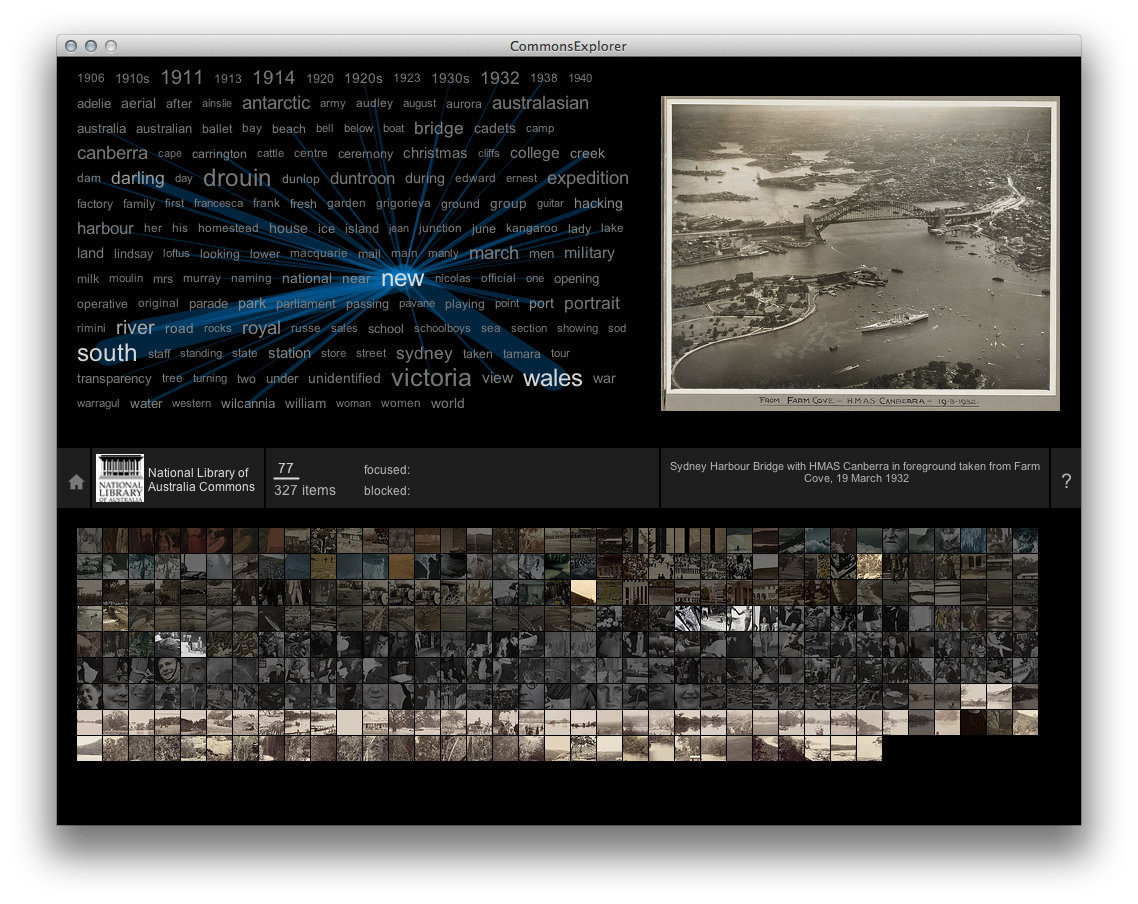Click the "bridge" tag
Image resolution: width=1138 pixels, height=904 pixels.
coord(438,128)
